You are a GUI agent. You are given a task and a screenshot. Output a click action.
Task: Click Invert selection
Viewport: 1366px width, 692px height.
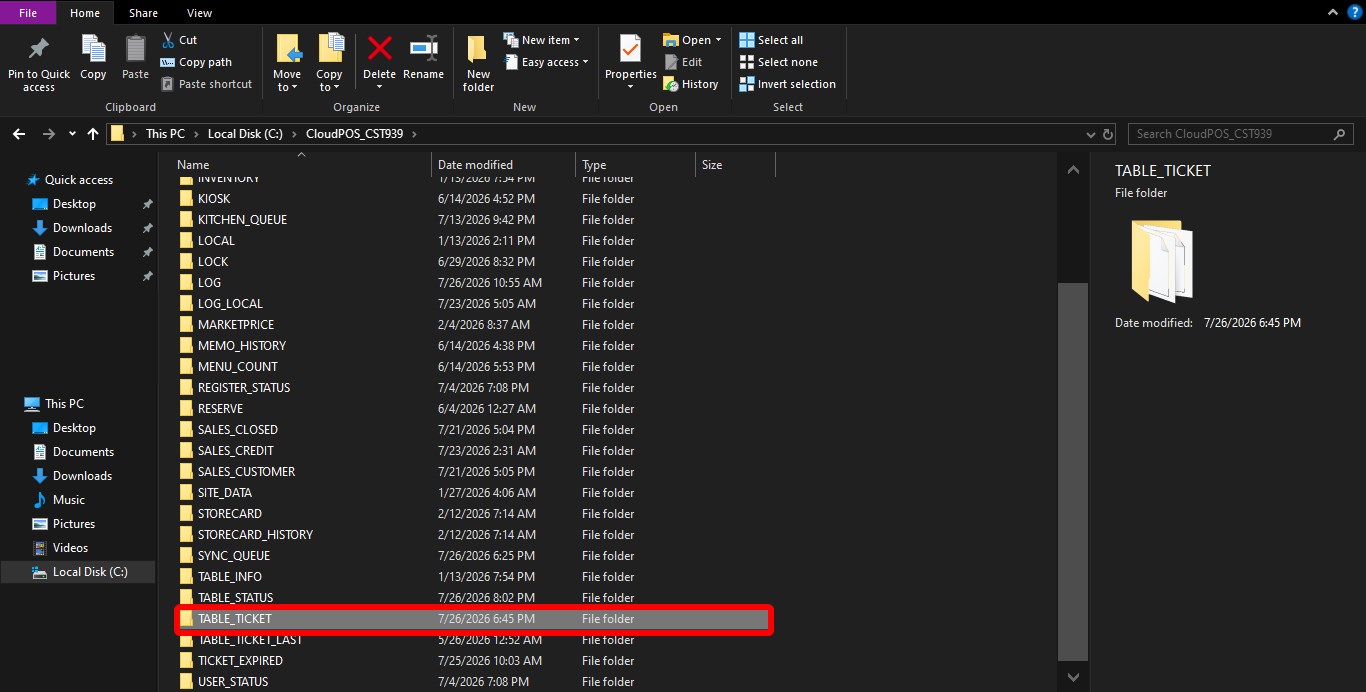point(787,84)
